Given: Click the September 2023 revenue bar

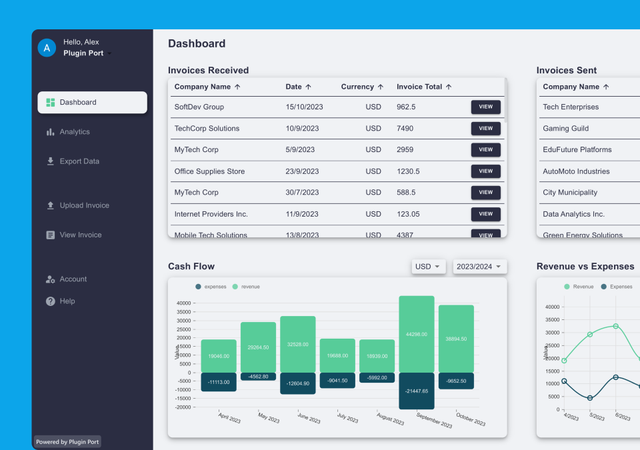Looking at the screenshot, I should point(417,334).
